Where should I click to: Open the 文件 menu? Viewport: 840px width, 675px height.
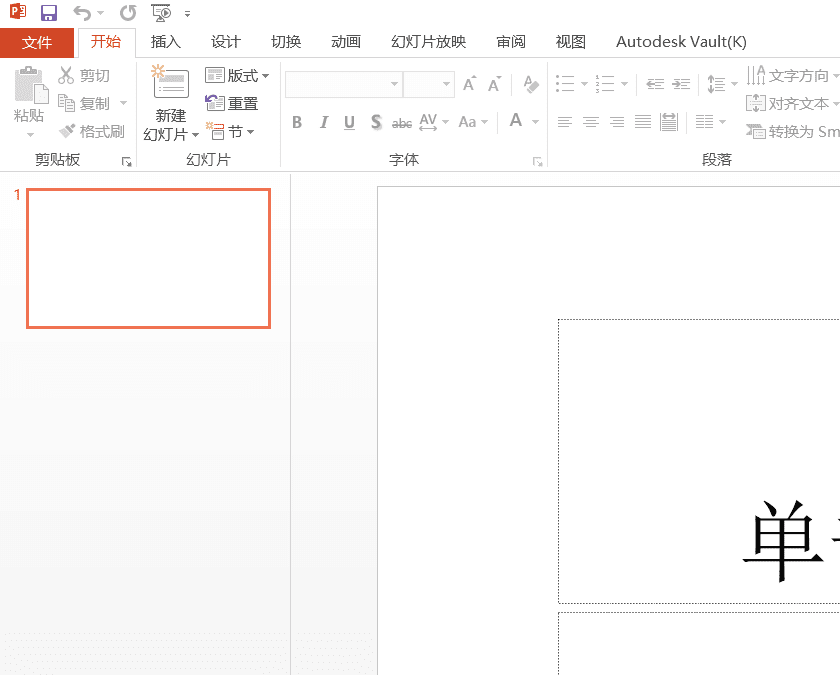click(x=37, y=42)
